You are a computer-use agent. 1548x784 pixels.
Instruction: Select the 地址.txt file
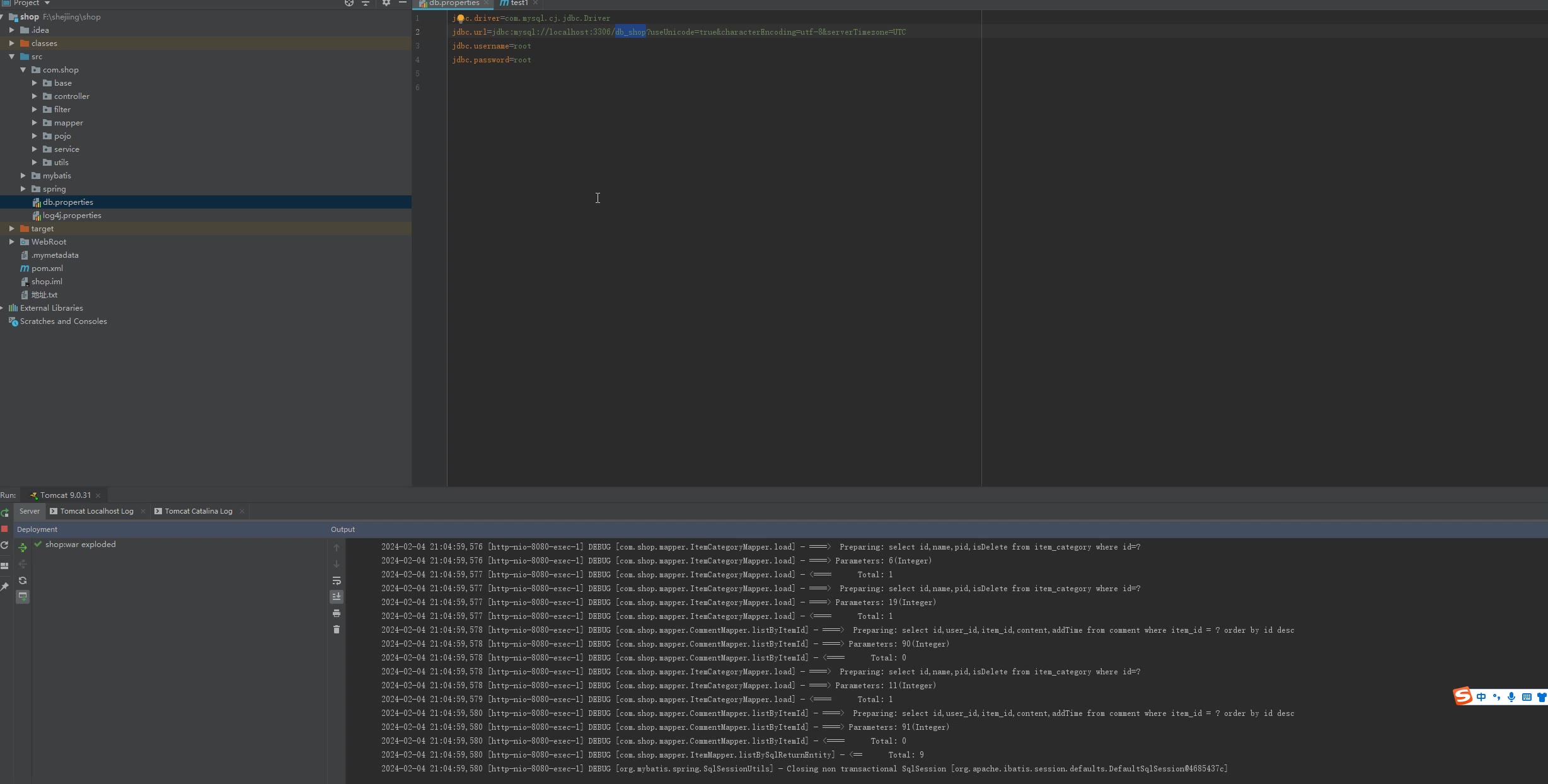(44, 294)
